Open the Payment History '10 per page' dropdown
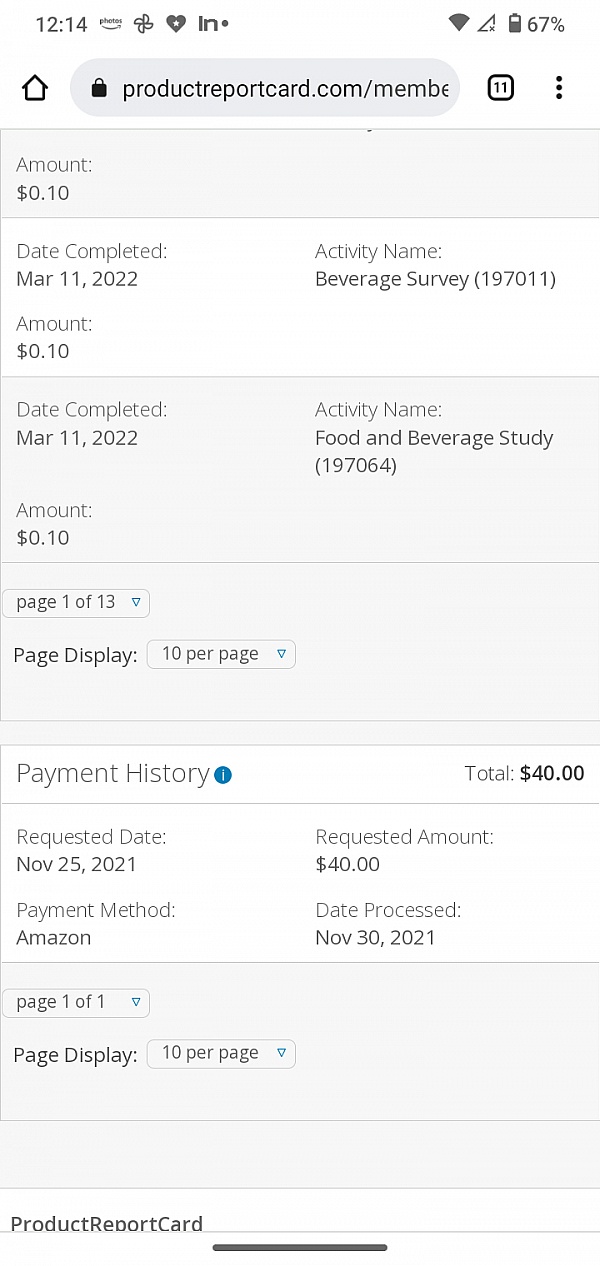This screenshot has height=1266, width=600. [221, 1053]
